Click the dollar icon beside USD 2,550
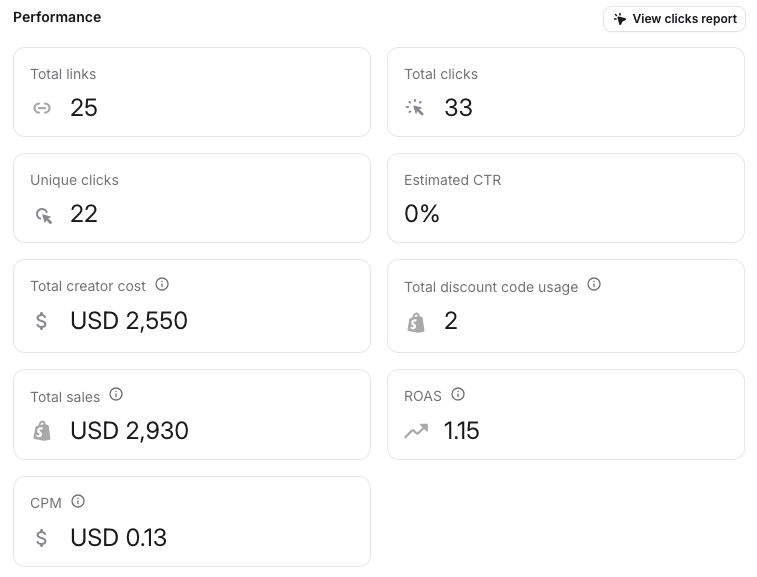The image size is (757, 577). (42, 321)
